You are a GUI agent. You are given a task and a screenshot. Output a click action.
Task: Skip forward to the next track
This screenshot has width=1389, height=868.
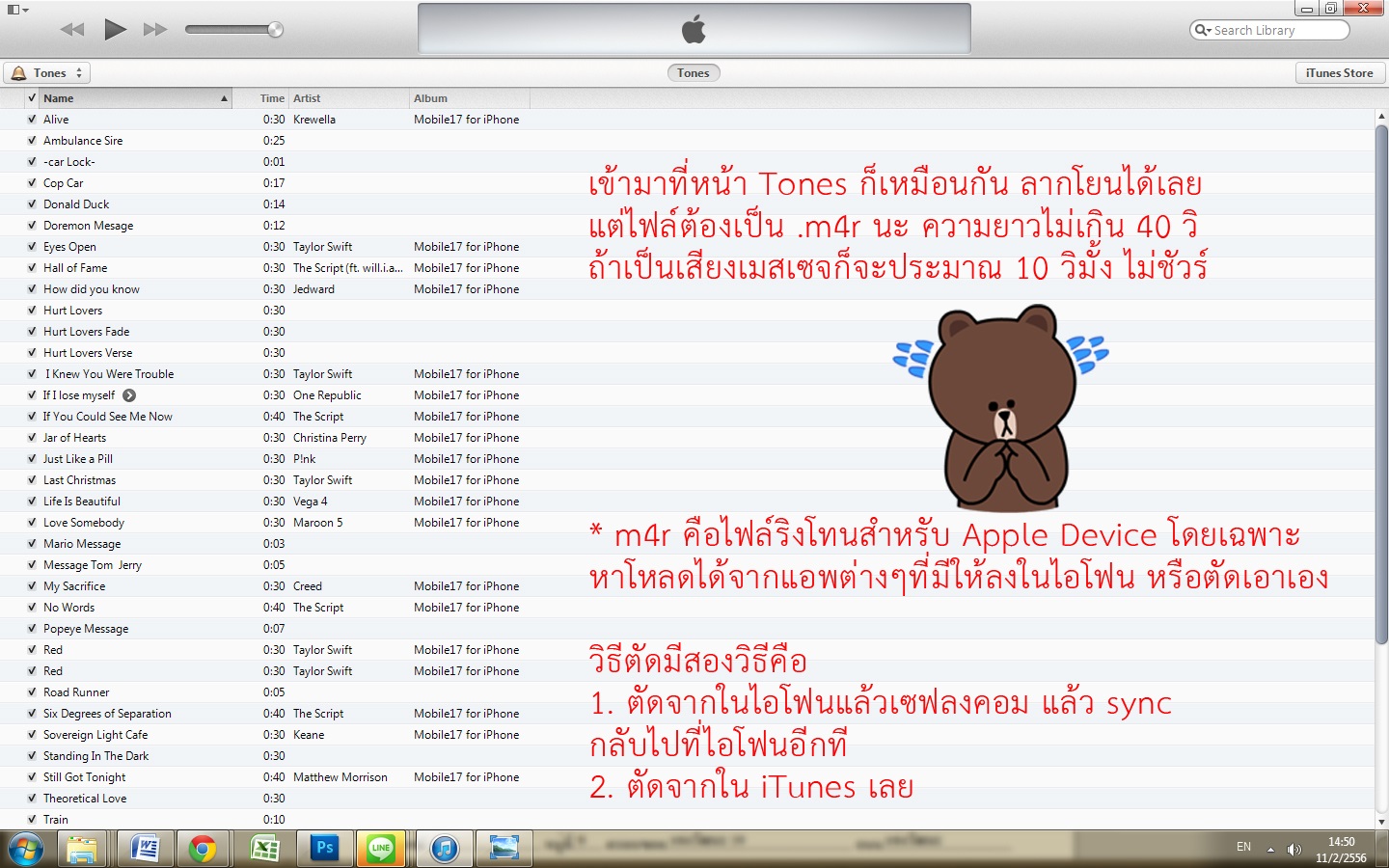point(155,29)
